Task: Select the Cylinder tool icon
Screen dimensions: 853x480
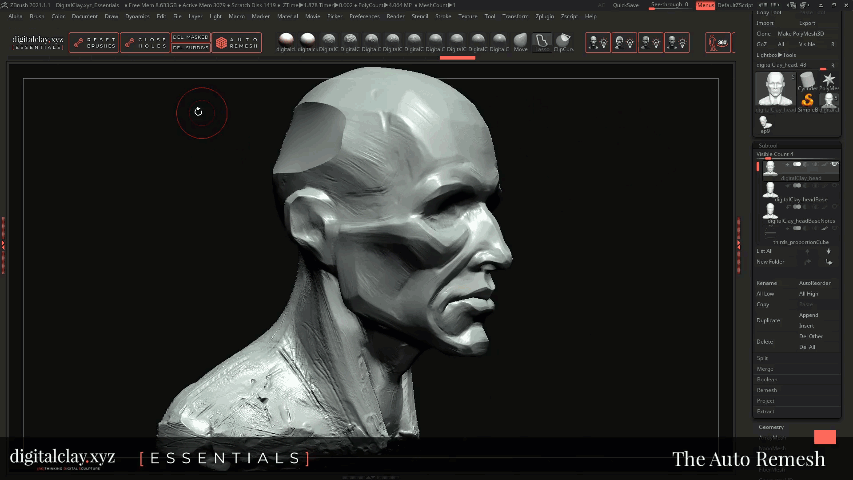Action: tap(807, 81)
